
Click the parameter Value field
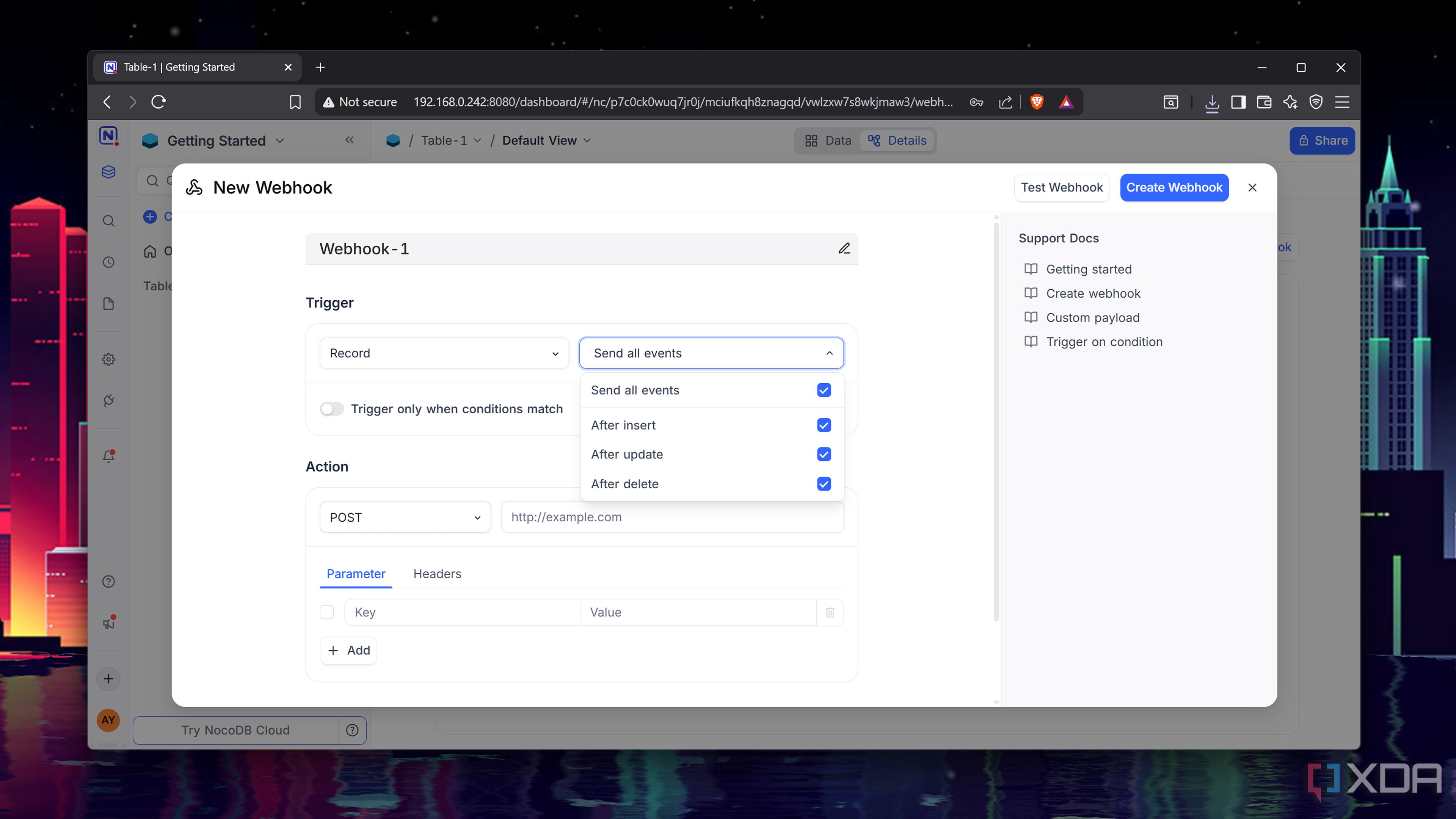(698, 612)
